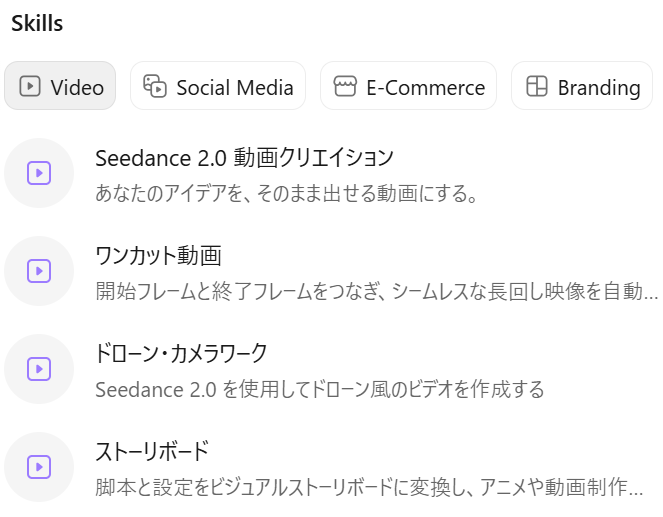663x517 pixels.
Task: Select the Branding category tab
Action: [x=582, y=86]
